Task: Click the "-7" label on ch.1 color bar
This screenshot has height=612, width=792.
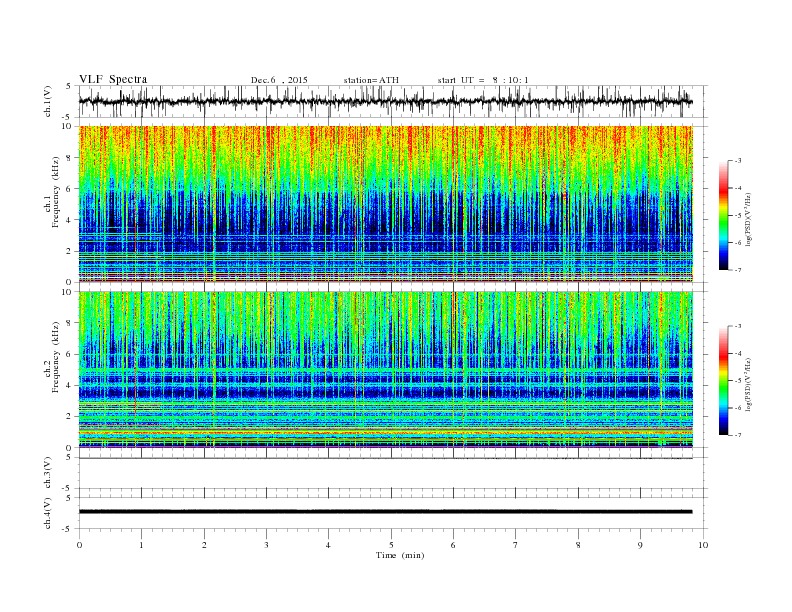Action: (738, 270)
